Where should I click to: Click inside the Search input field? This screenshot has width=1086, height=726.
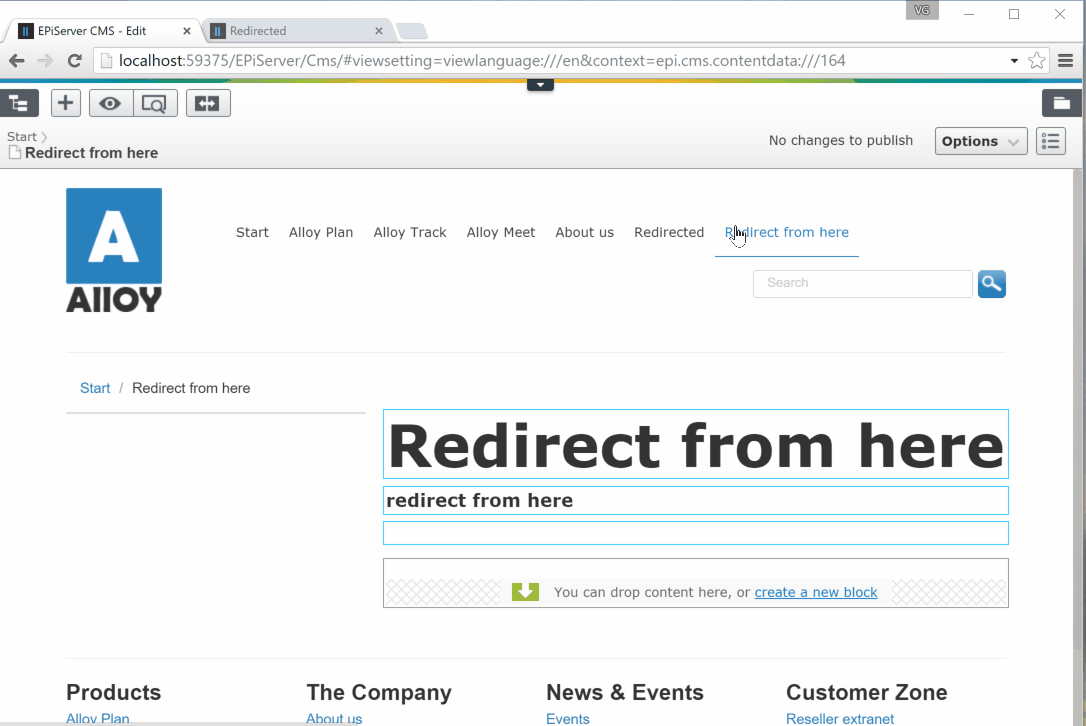862,283
